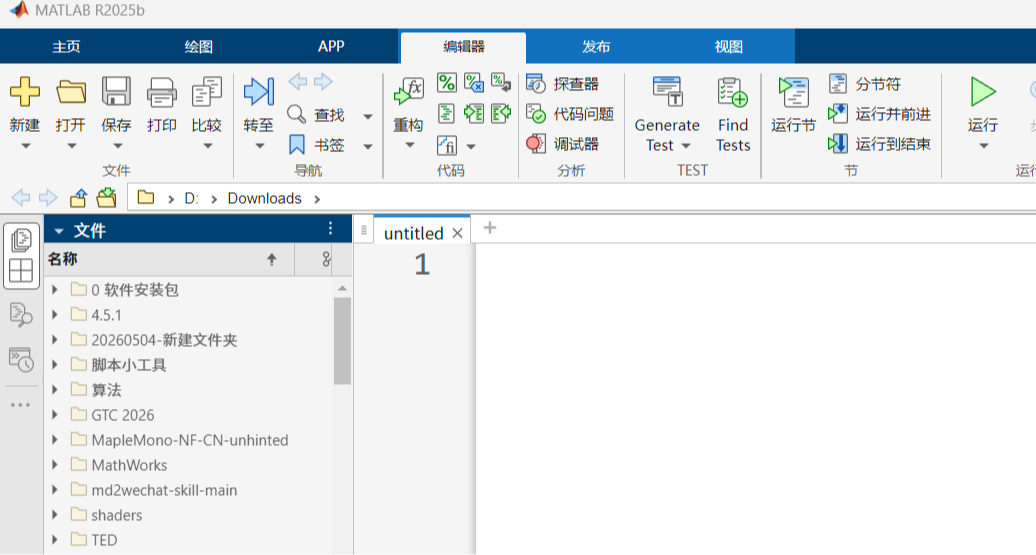This screenshot has height=555, width=1036.
Task: Click the 运行到结束 button
Action: click(879, 143)
